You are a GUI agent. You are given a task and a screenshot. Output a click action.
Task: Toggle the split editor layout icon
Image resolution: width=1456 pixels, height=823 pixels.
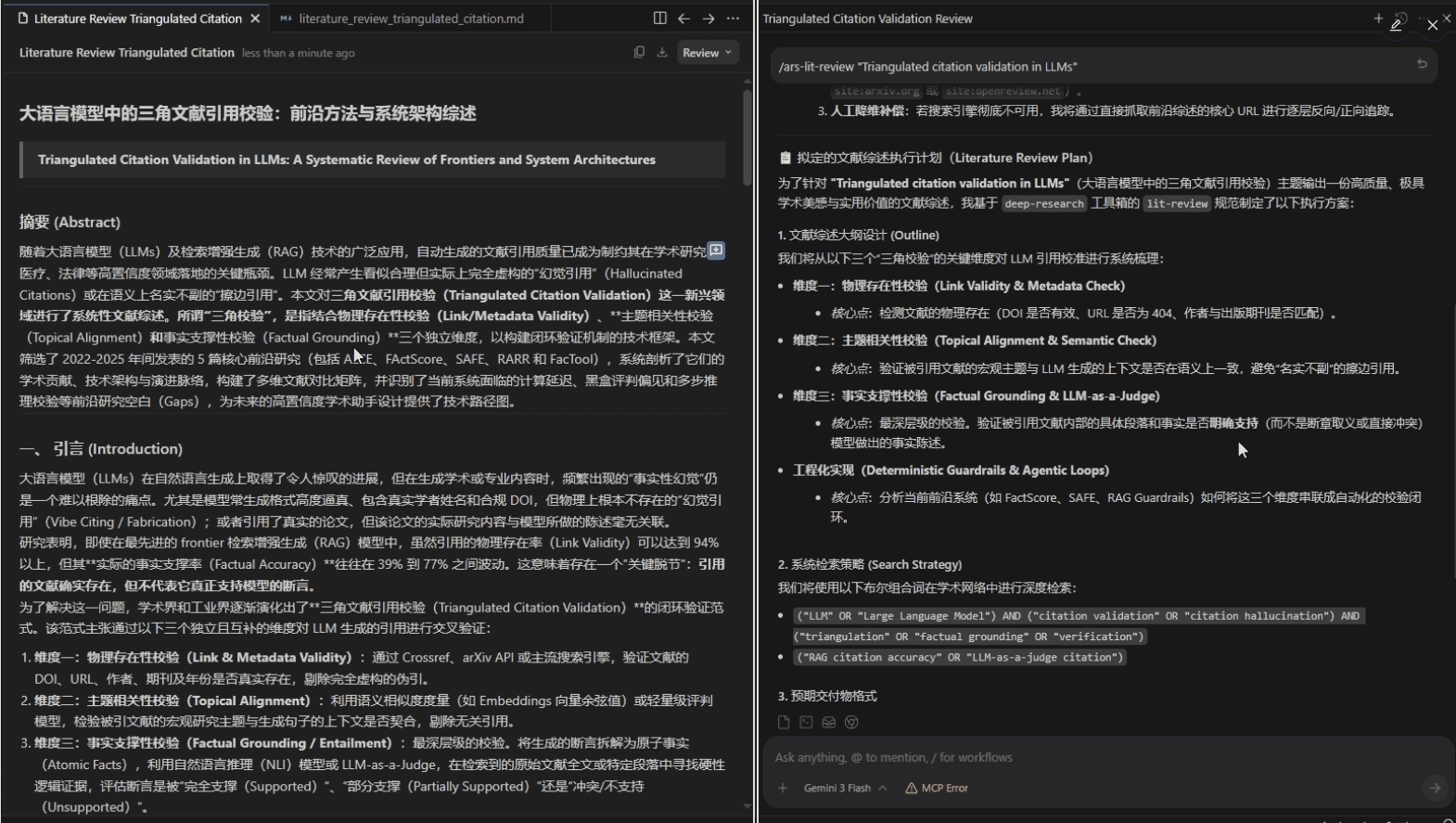coord(659,19)
